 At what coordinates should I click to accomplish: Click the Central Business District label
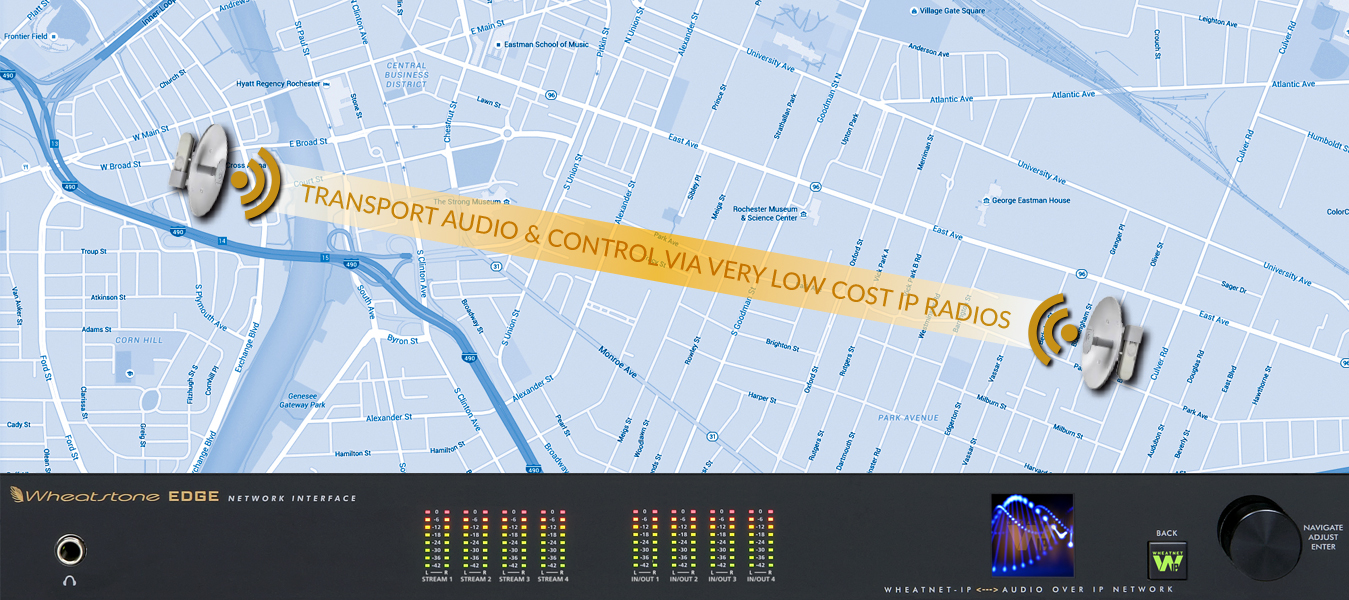(406, 75)
